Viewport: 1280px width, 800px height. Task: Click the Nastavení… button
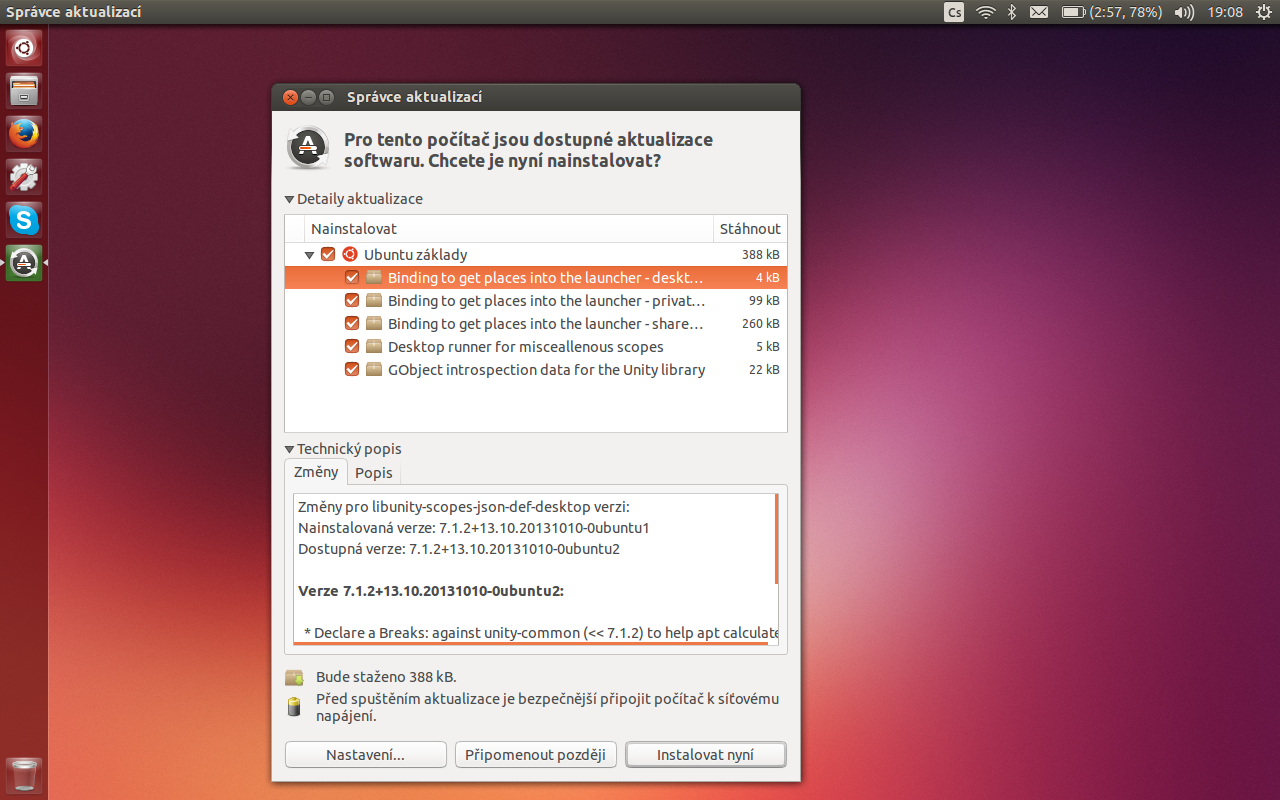(x=365, y=755)
